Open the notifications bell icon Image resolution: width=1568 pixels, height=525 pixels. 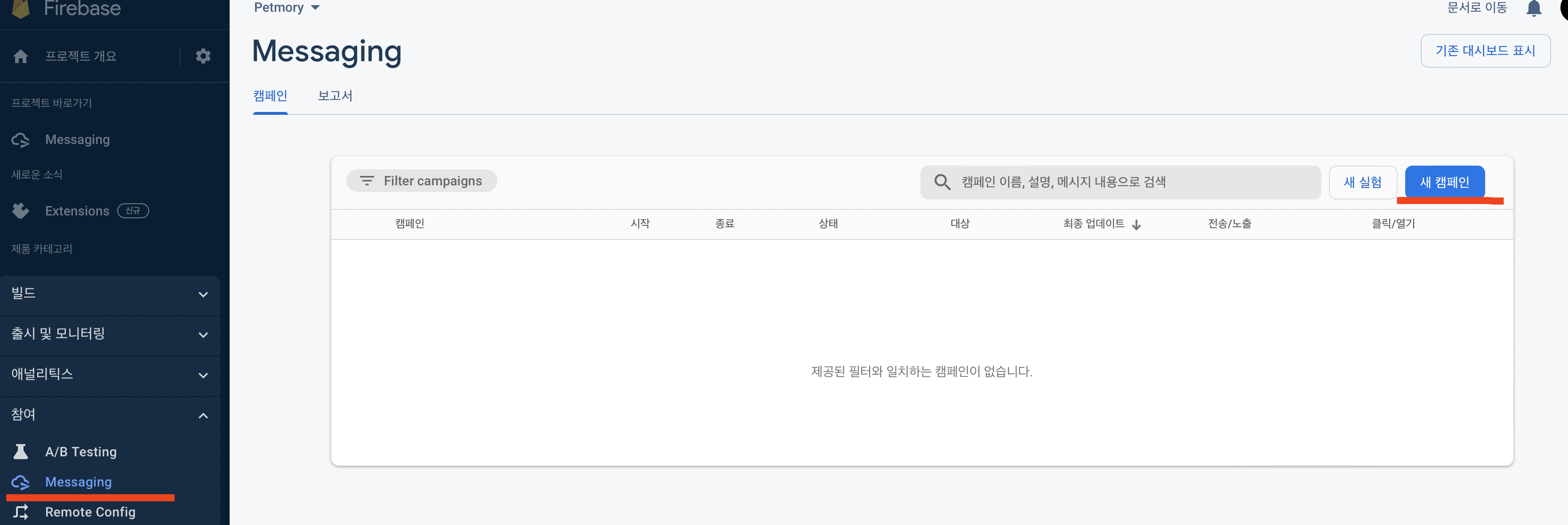click(x=1533, y=8)
